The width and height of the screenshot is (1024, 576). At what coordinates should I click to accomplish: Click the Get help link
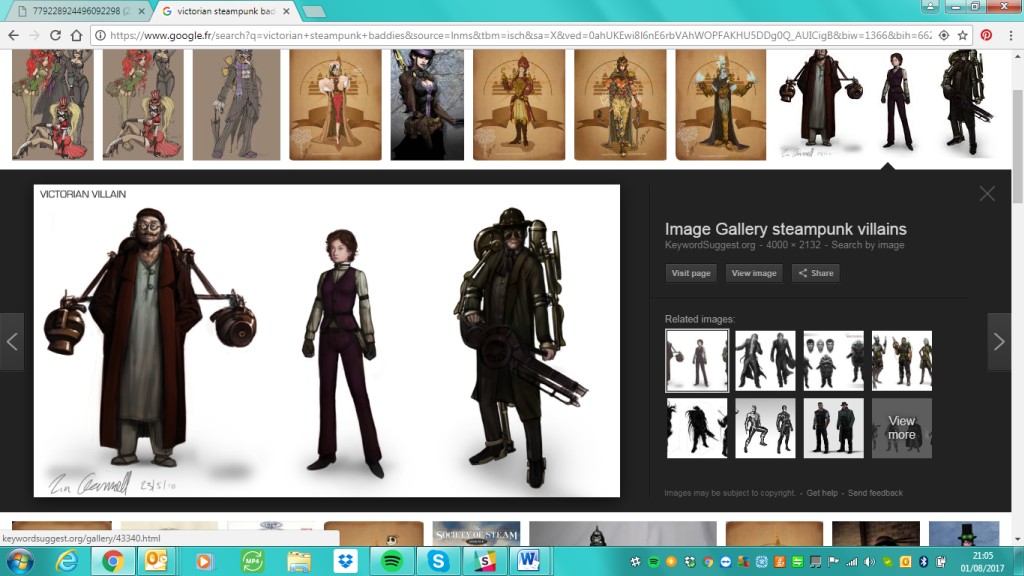pos(822,493)
